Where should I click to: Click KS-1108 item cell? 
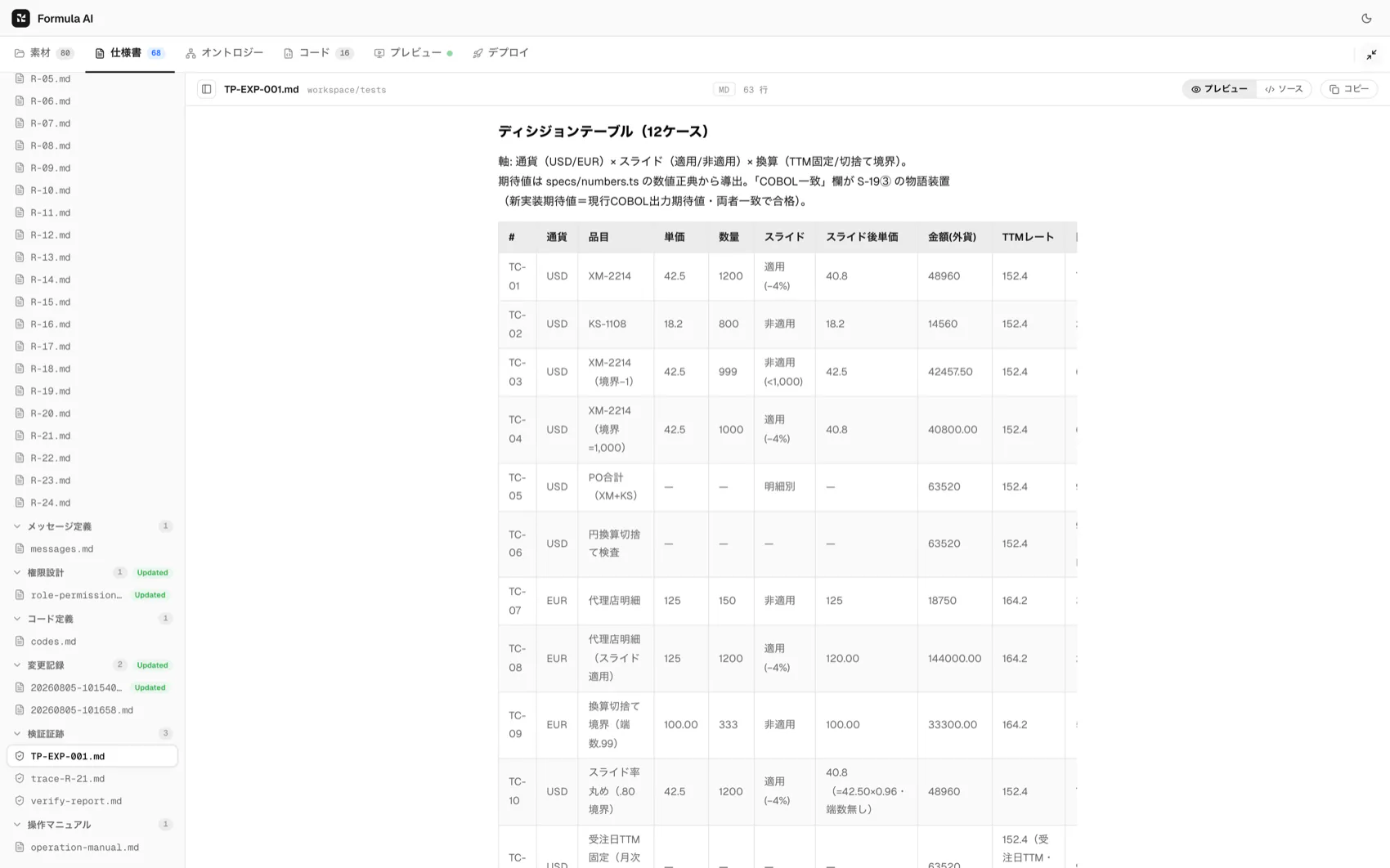click(608, 324)
